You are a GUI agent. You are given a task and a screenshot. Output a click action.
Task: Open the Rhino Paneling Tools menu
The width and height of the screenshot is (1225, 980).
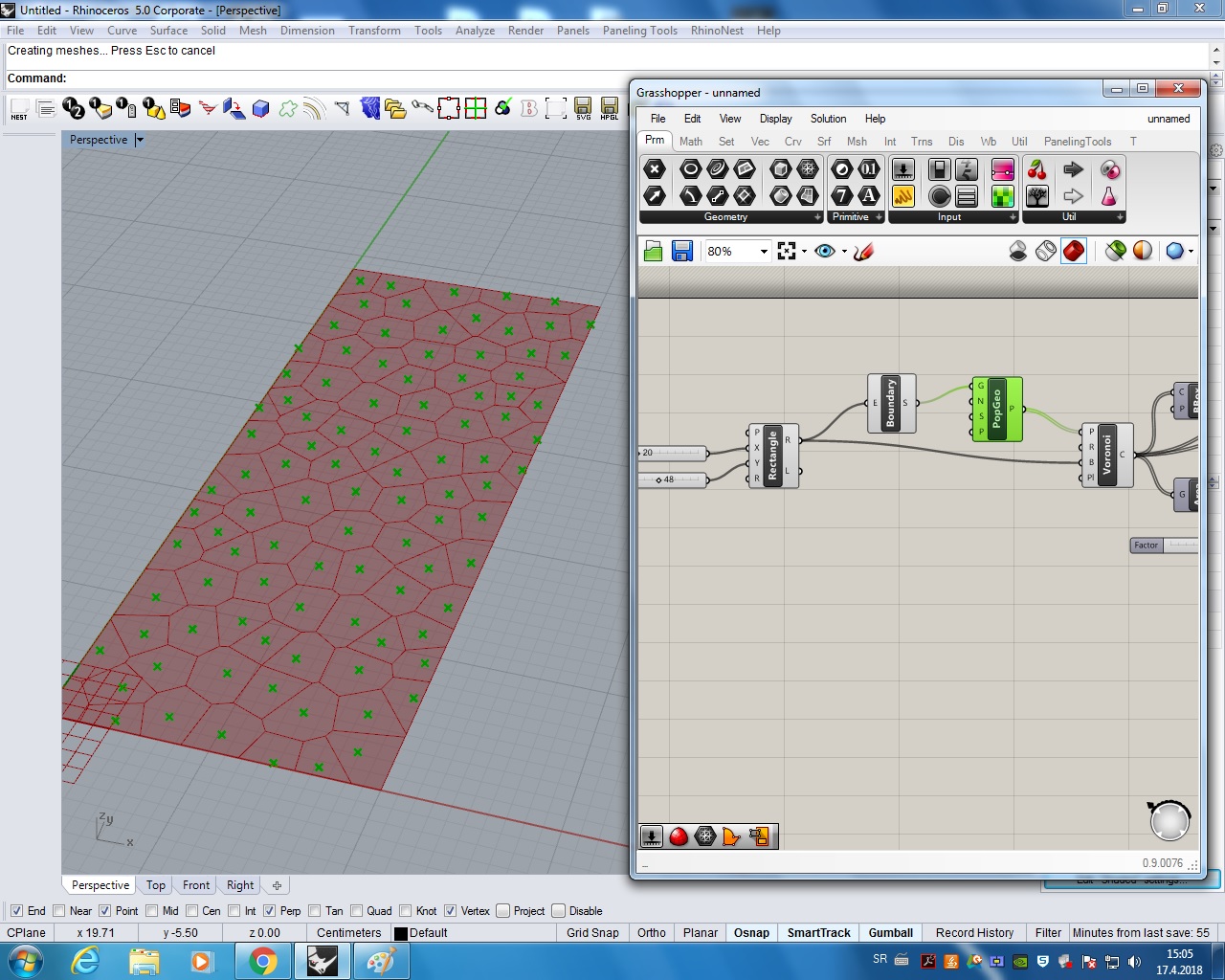coord(639,31)
